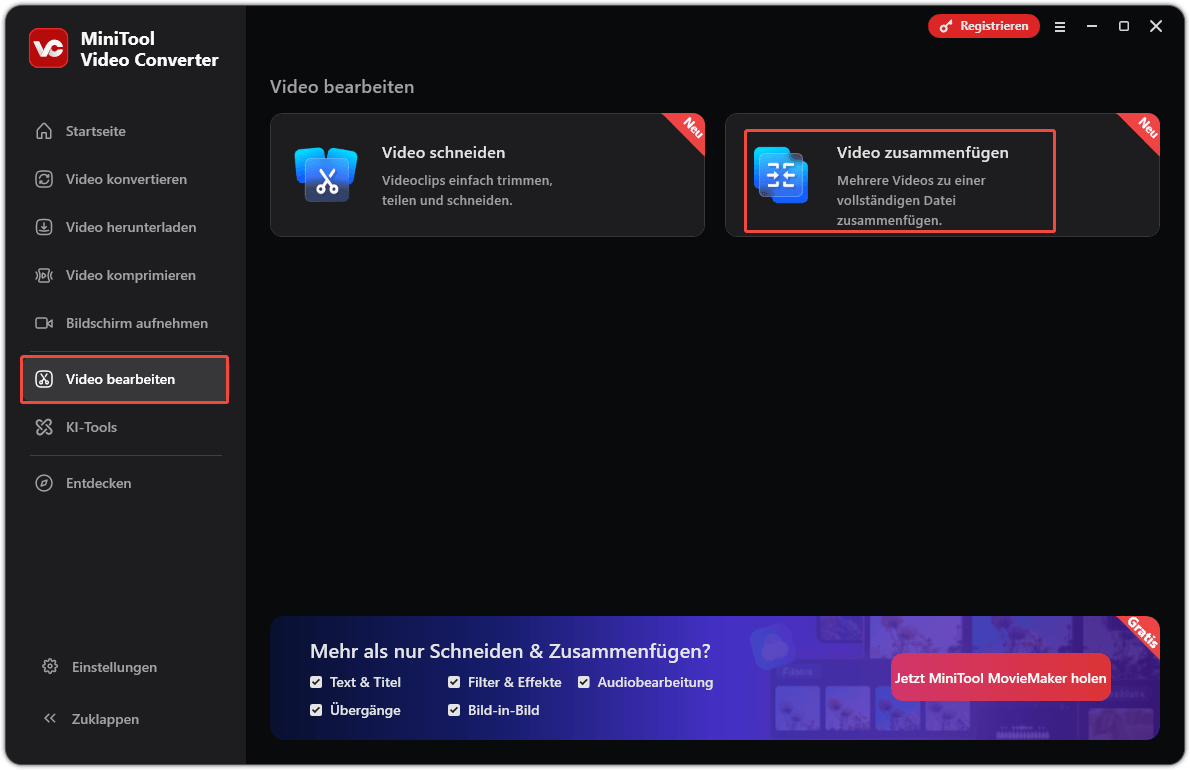
Task: Minimize the application window
Action: [1091, 27]
